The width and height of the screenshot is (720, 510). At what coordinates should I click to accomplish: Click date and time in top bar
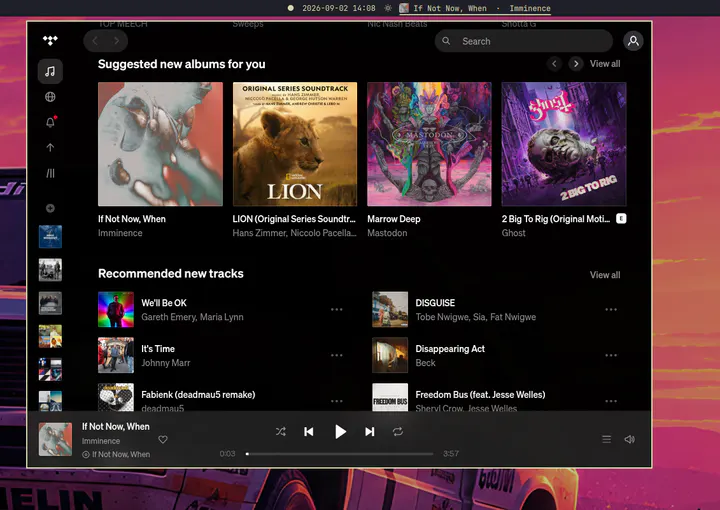[x=338, y=8]
